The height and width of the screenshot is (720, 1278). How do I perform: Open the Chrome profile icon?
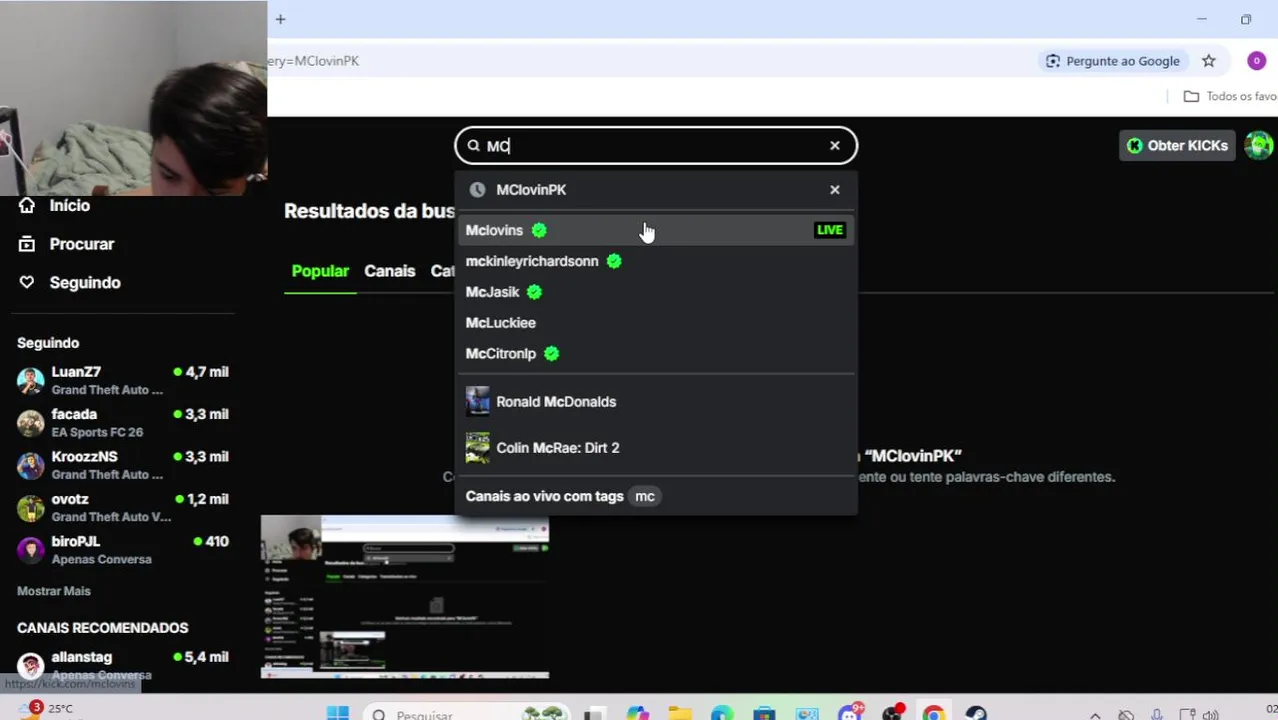coord(1257,61)
